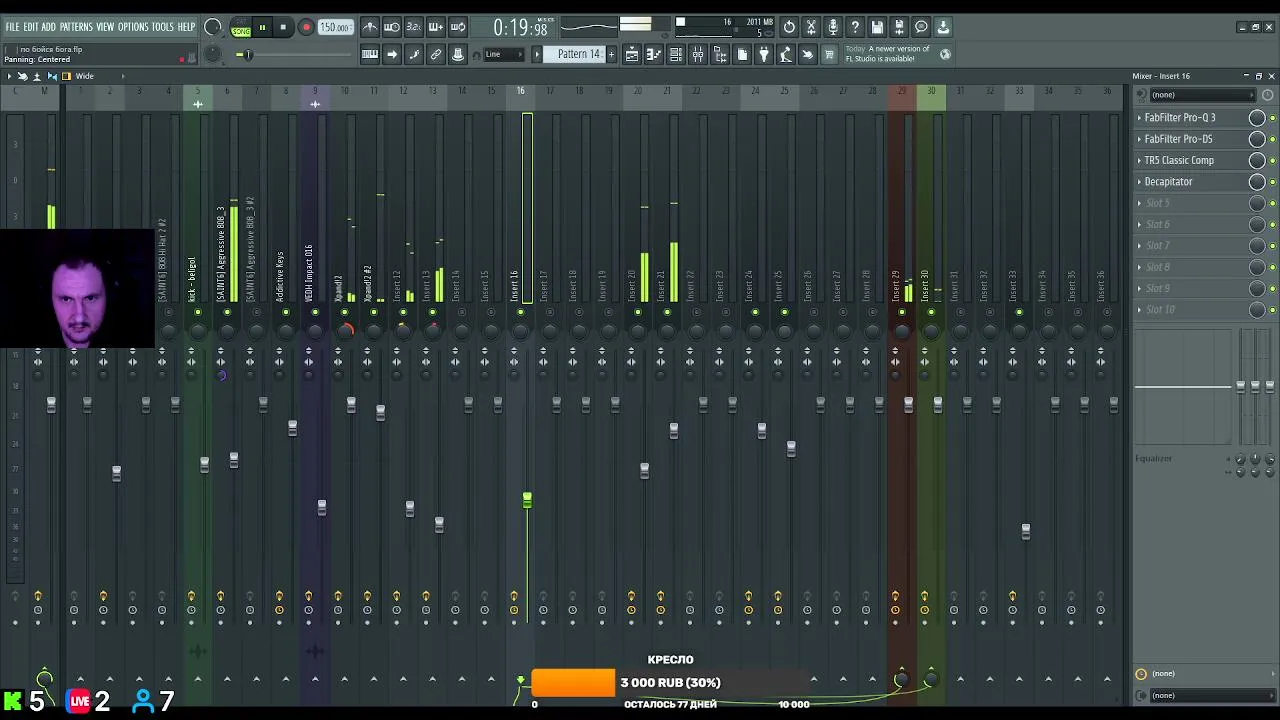1280x720 pixels.
Task: Open project picker page icon
Action: pos(742,54)
